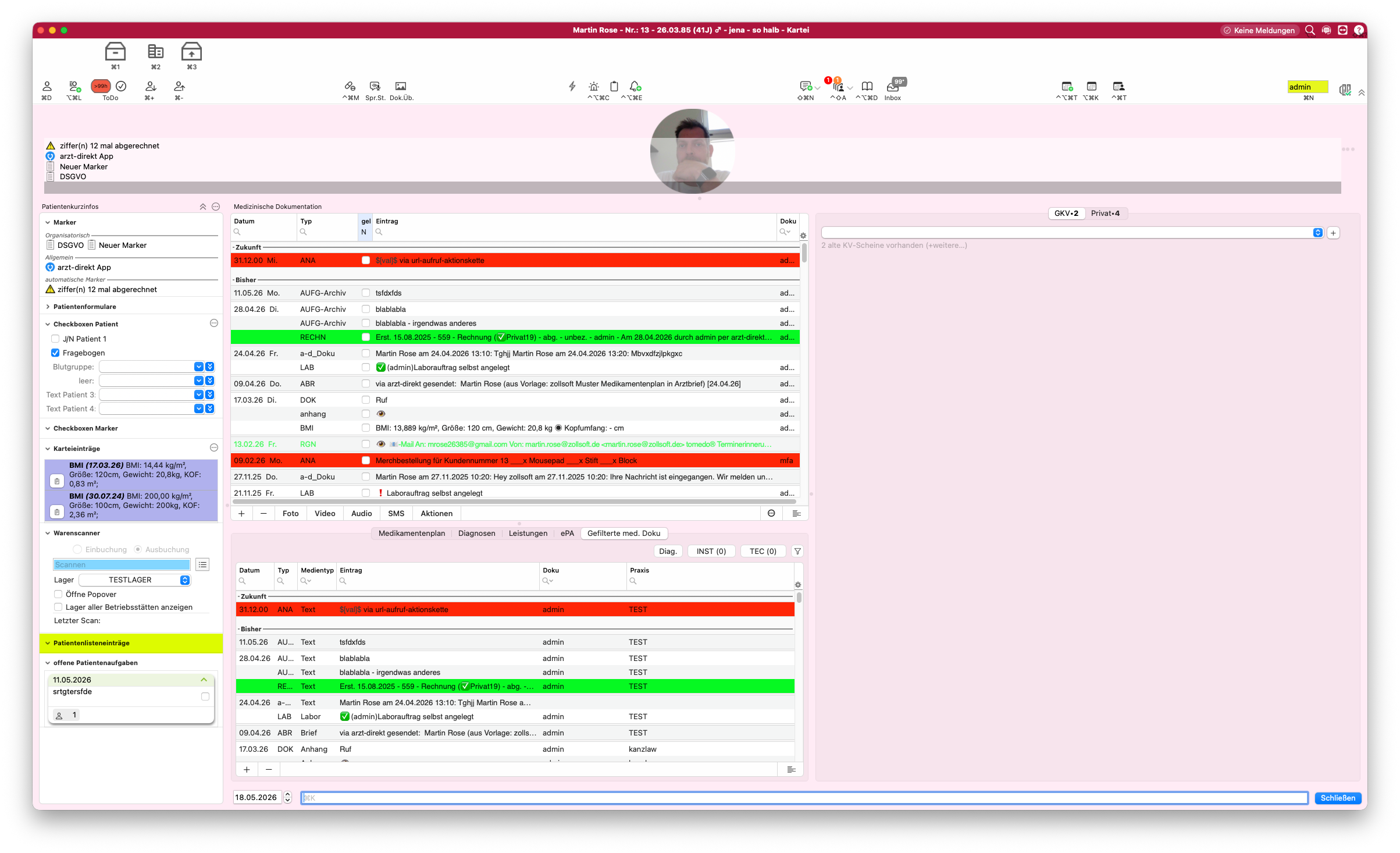1400x853 pixels.
Task: Switch to the Diagnosen tab
Action: [476, 533]
